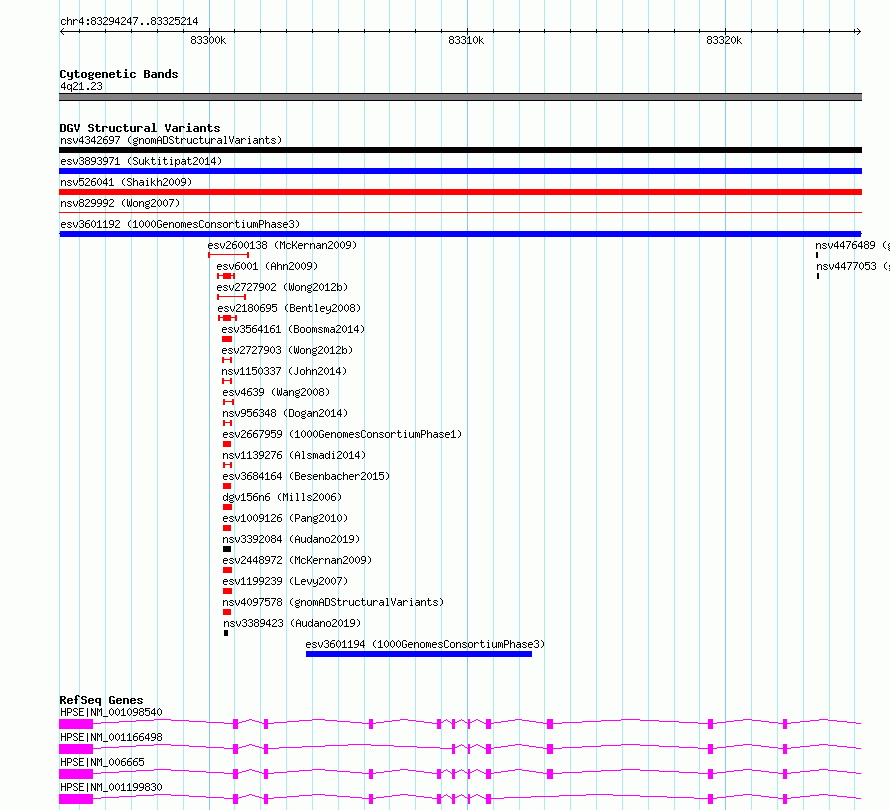Select HPSE|NM_001166498 transcript label
Viewport: 890px width, 810px height.
111,737
